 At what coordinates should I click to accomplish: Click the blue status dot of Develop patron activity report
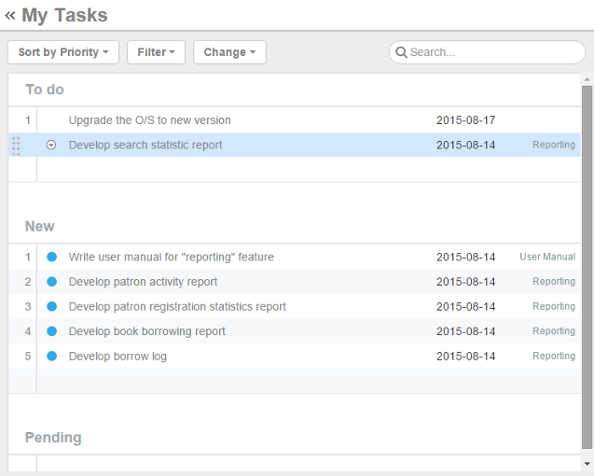(52, 282)
